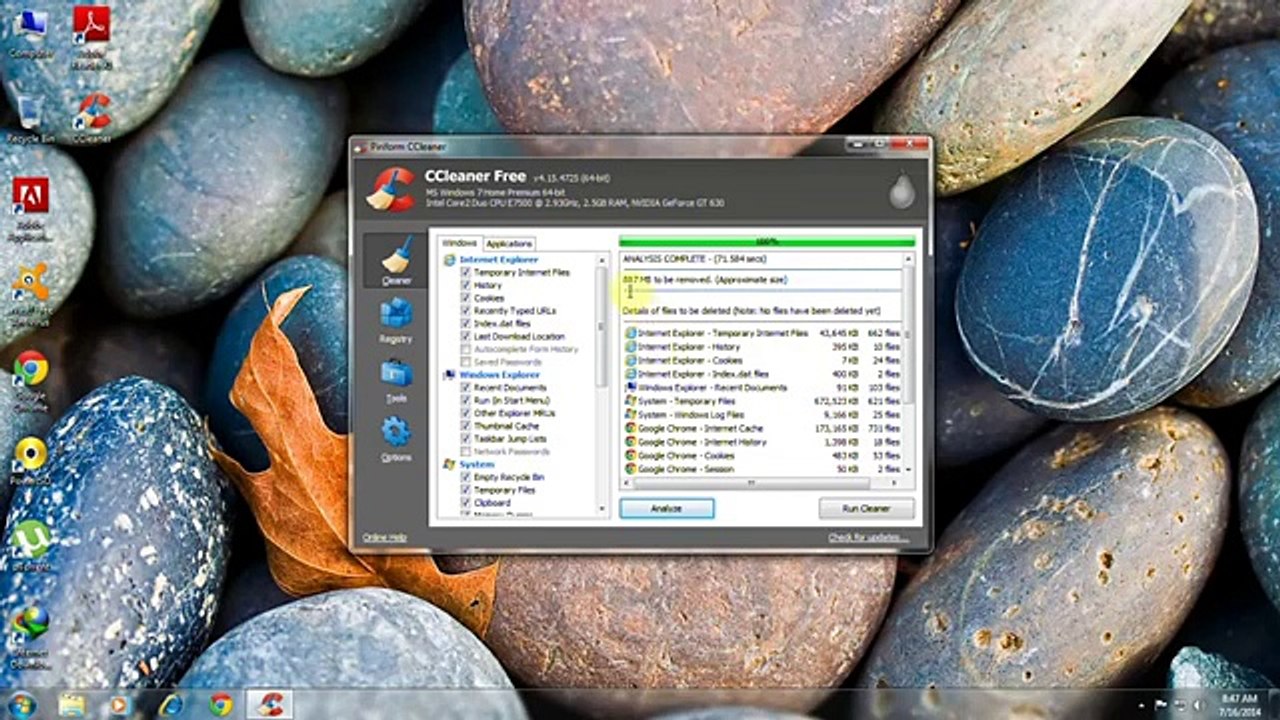Click the results pane vertical scrollbar
The image size is (1280, 720).
(x=909, y=364)
